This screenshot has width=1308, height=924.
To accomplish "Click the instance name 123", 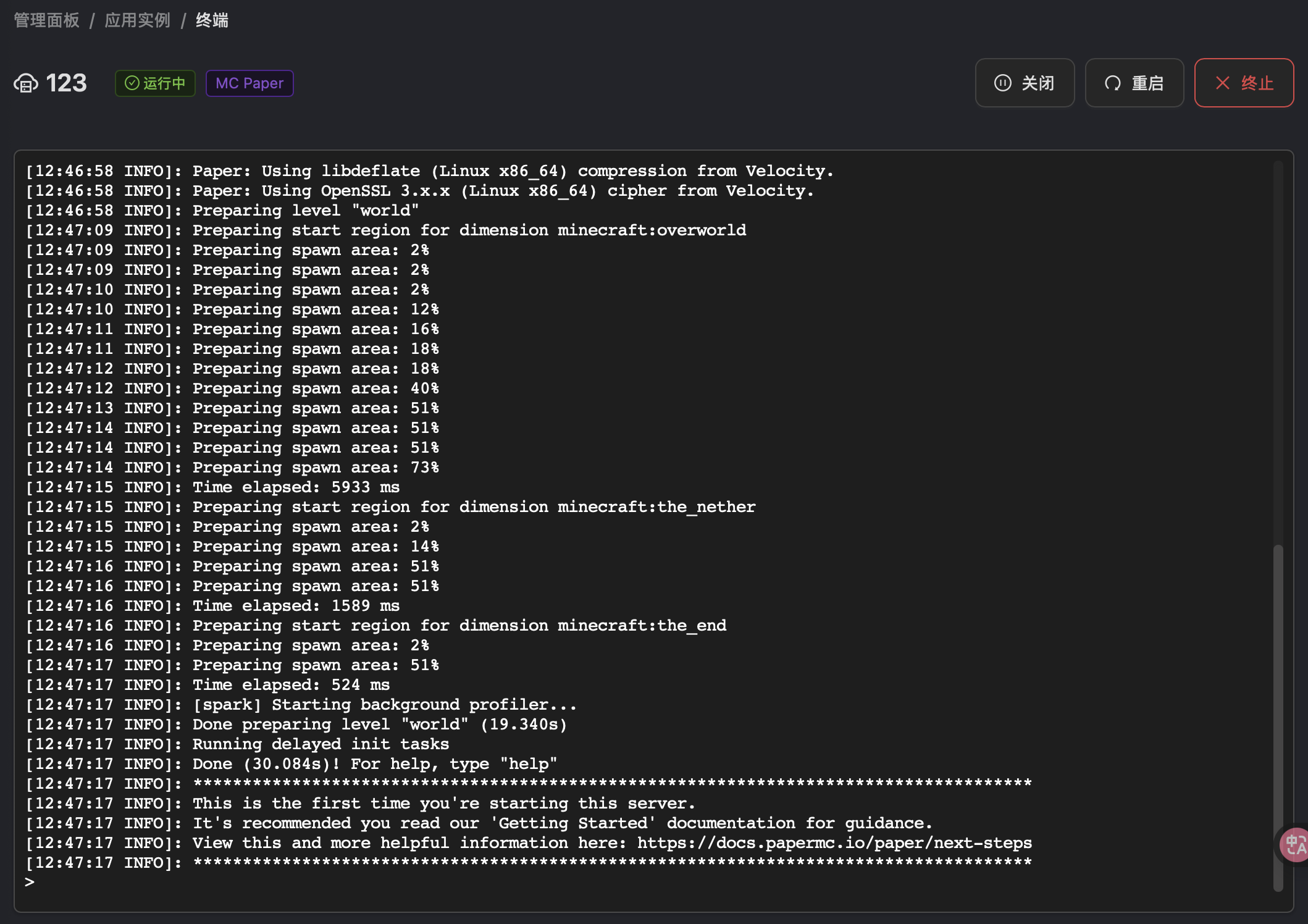I will coord(66,83).
